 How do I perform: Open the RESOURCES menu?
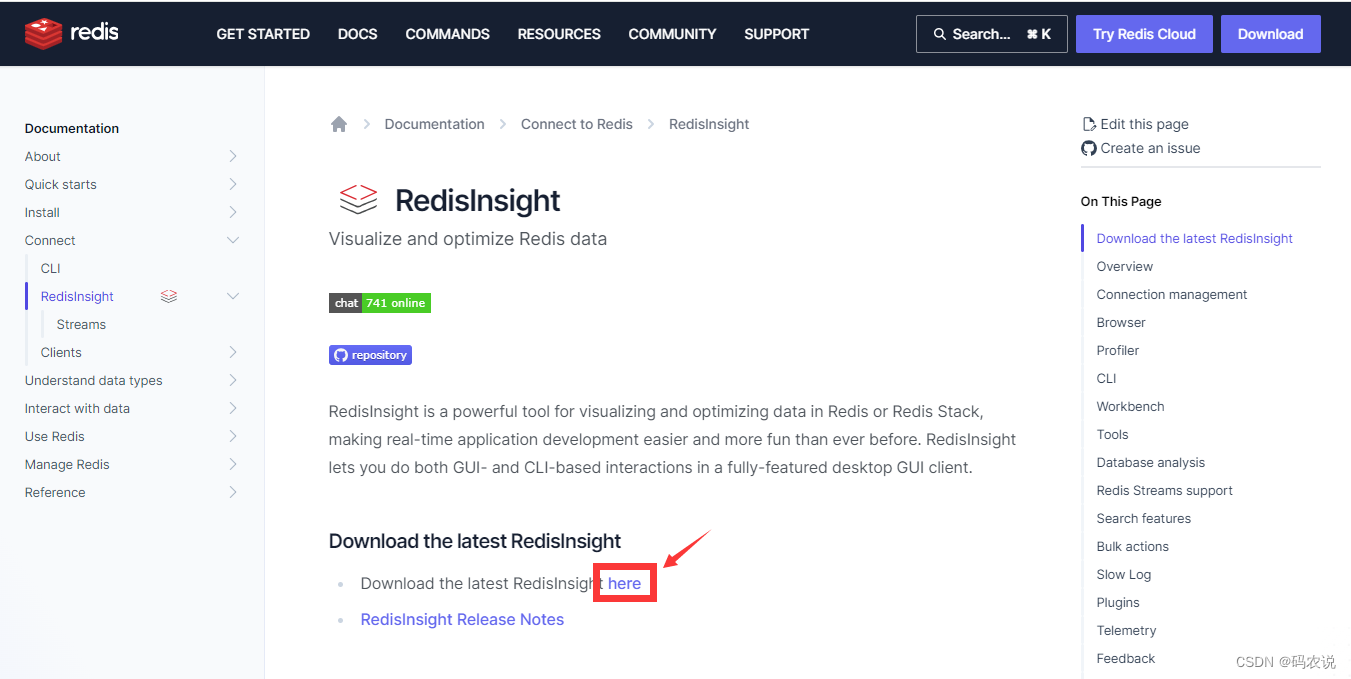559,34
